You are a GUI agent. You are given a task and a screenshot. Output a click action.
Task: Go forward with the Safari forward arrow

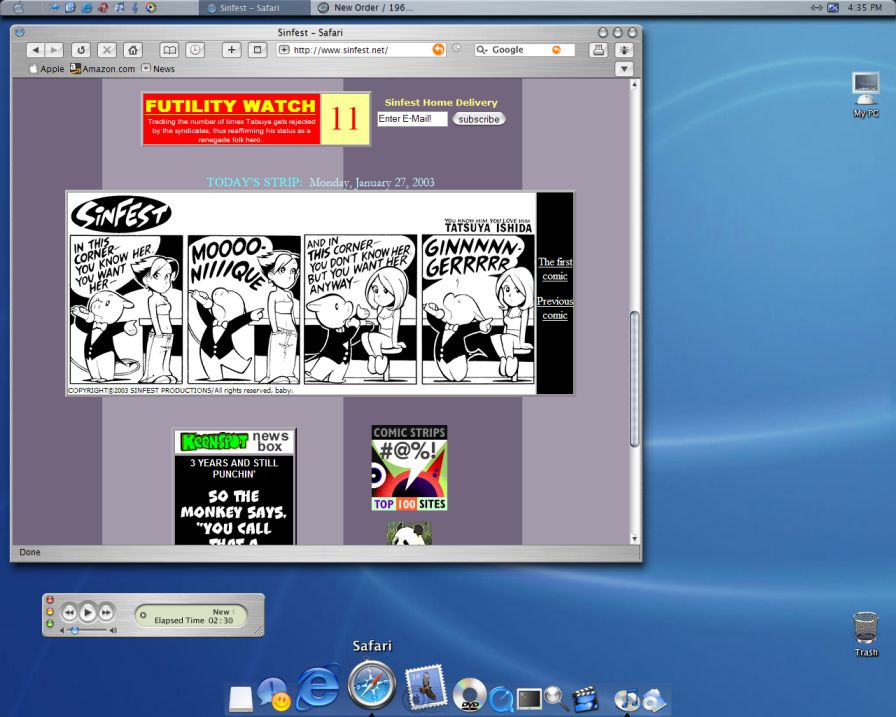pyautogui.click(x=54, y=50)
